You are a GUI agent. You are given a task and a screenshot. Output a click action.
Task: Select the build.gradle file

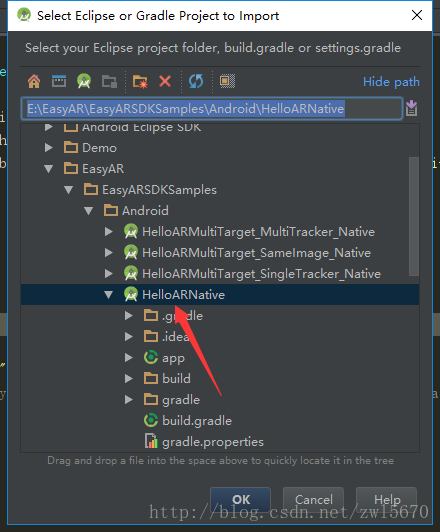(197, 421)
